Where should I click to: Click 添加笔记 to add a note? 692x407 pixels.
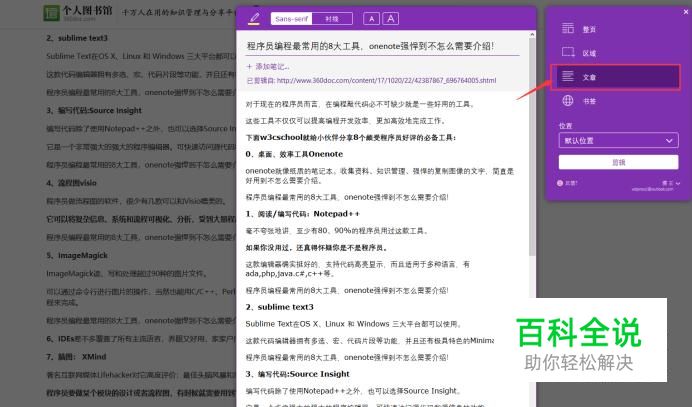[x=268, y=67]
